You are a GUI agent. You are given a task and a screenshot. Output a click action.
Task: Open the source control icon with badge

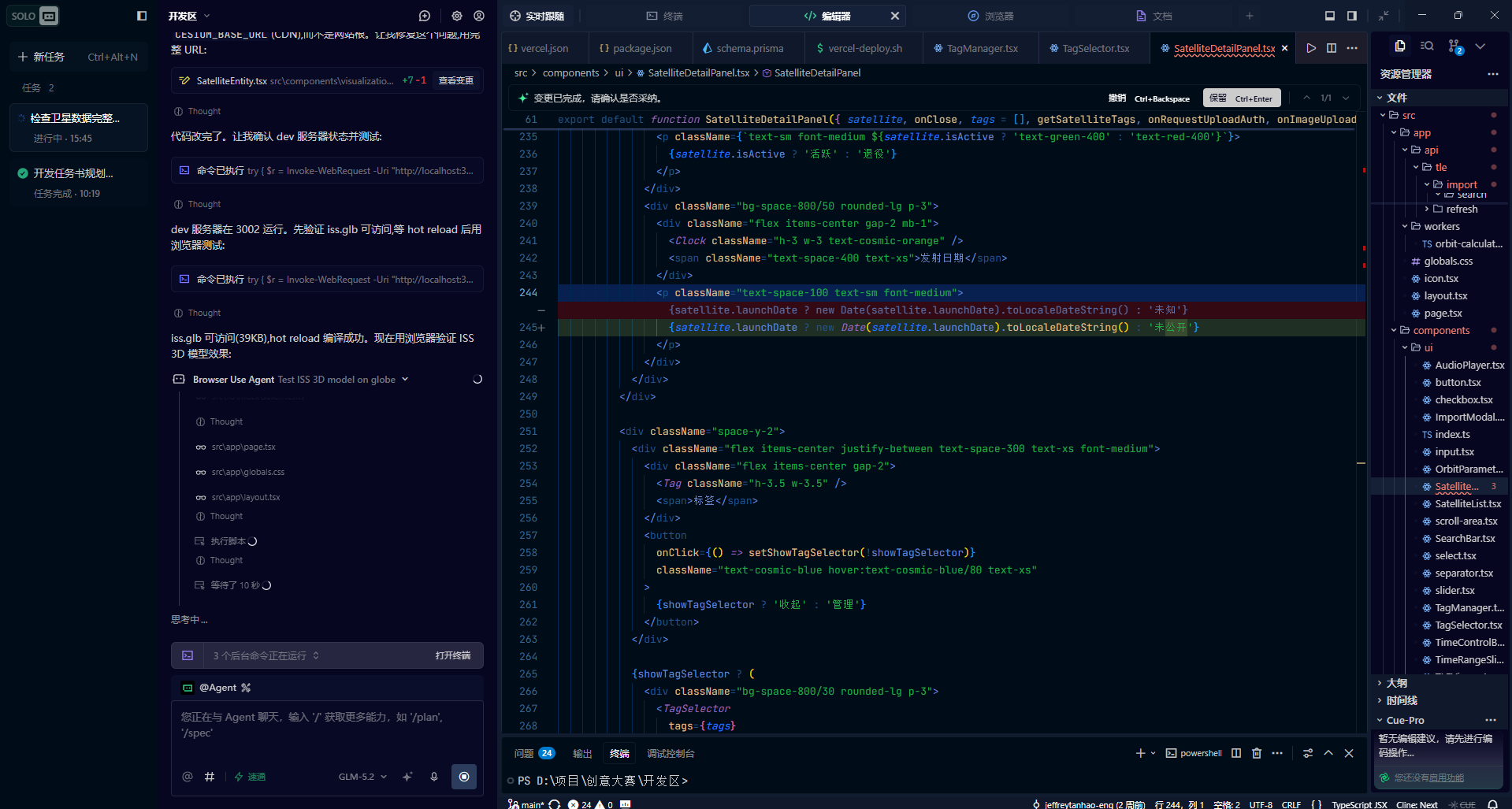pos(1455,46)
